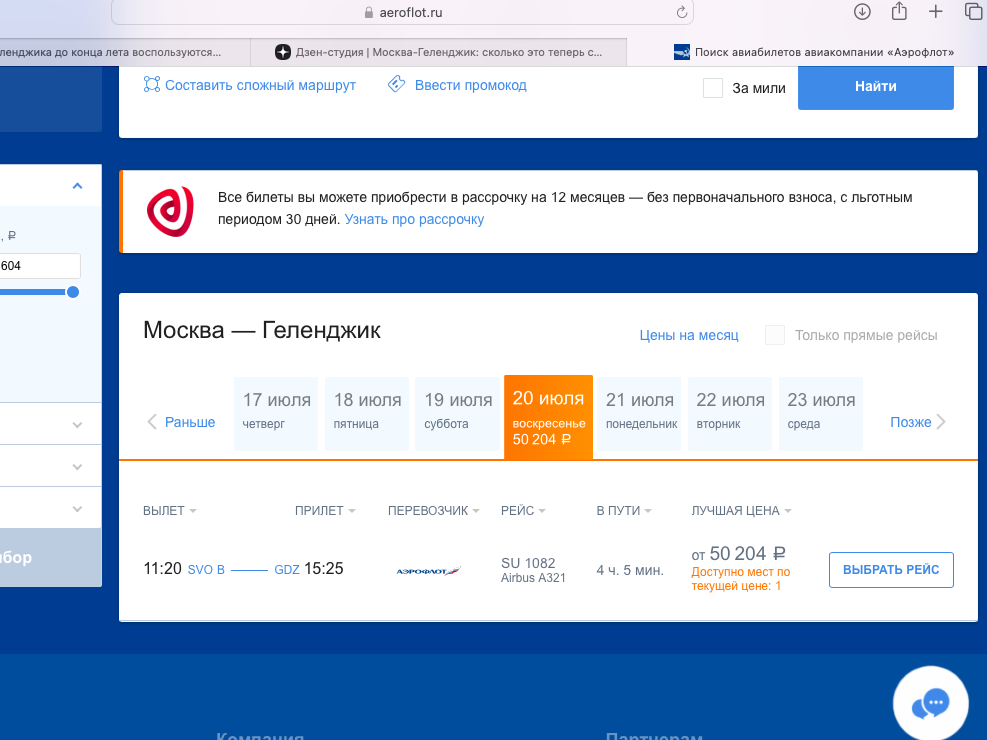Click the SVO B airport code
Screen dimensions: 987x740
206,570
